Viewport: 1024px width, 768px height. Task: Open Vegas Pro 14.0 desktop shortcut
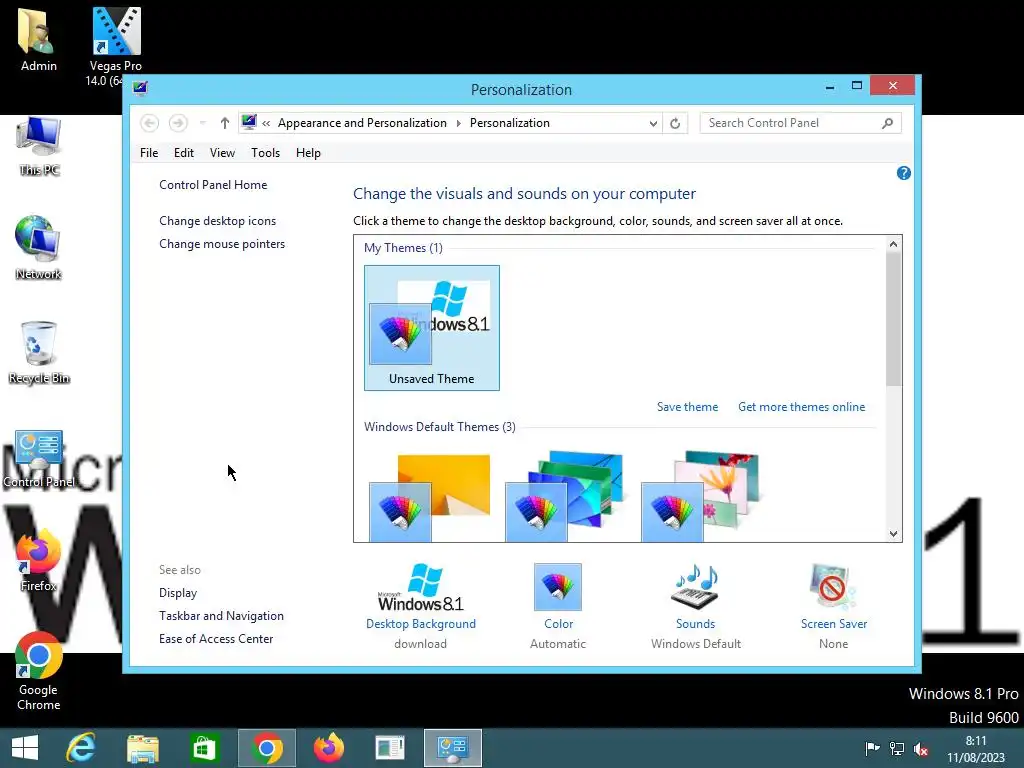point(116,46)
